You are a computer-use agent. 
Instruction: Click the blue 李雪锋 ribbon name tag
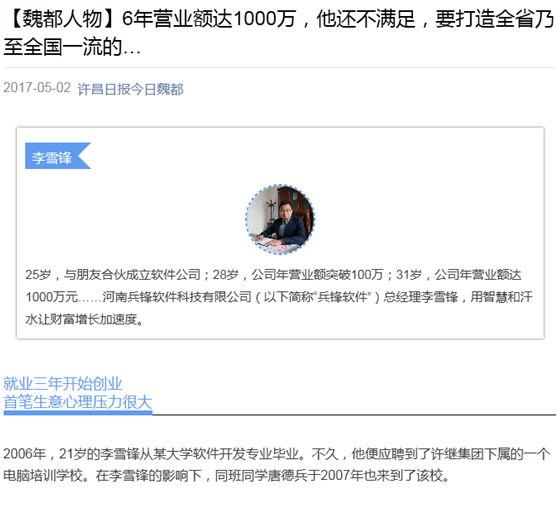58,156
